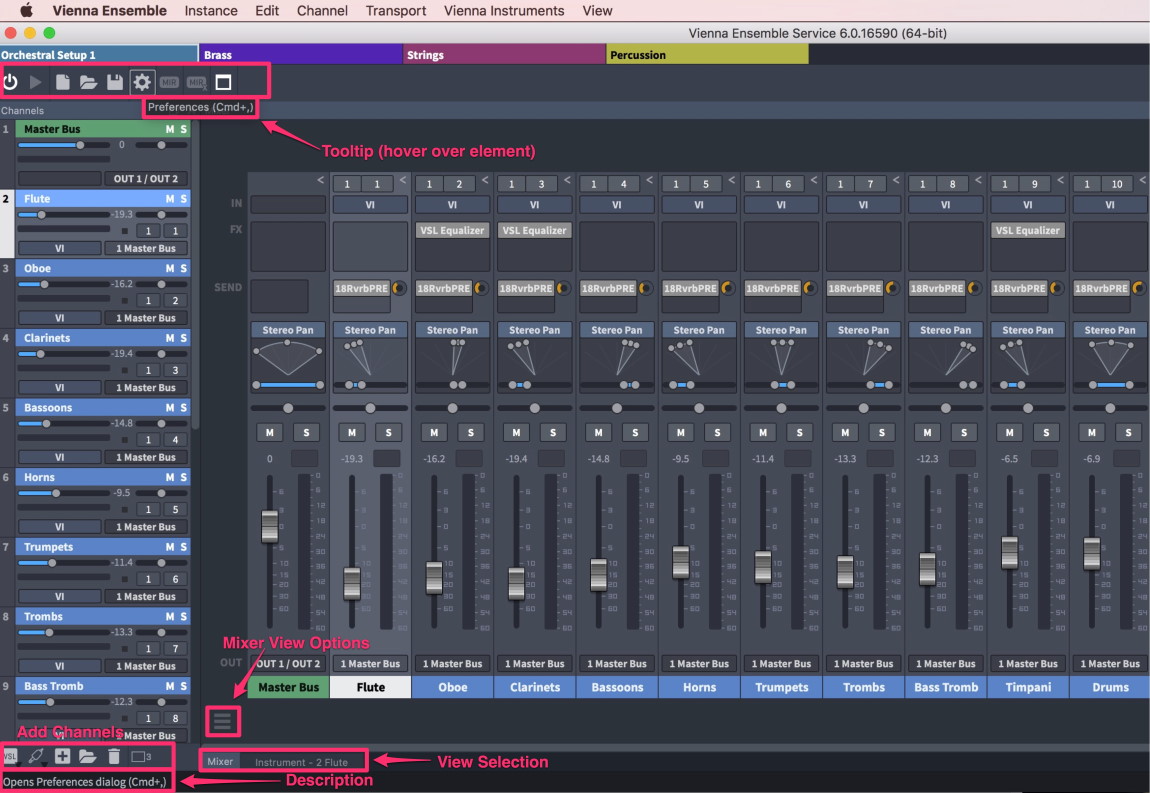The height and width of the screenshot is (793, 1150).
Task: Mute the Drums mixer strip
Action: pos(1091,433)
